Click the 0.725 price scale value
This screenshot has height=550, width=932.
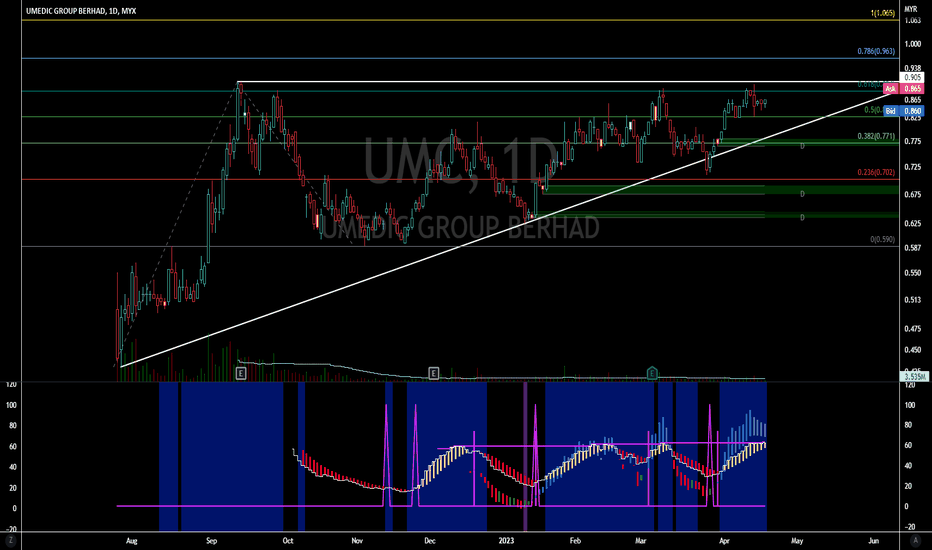click(912, 167)
